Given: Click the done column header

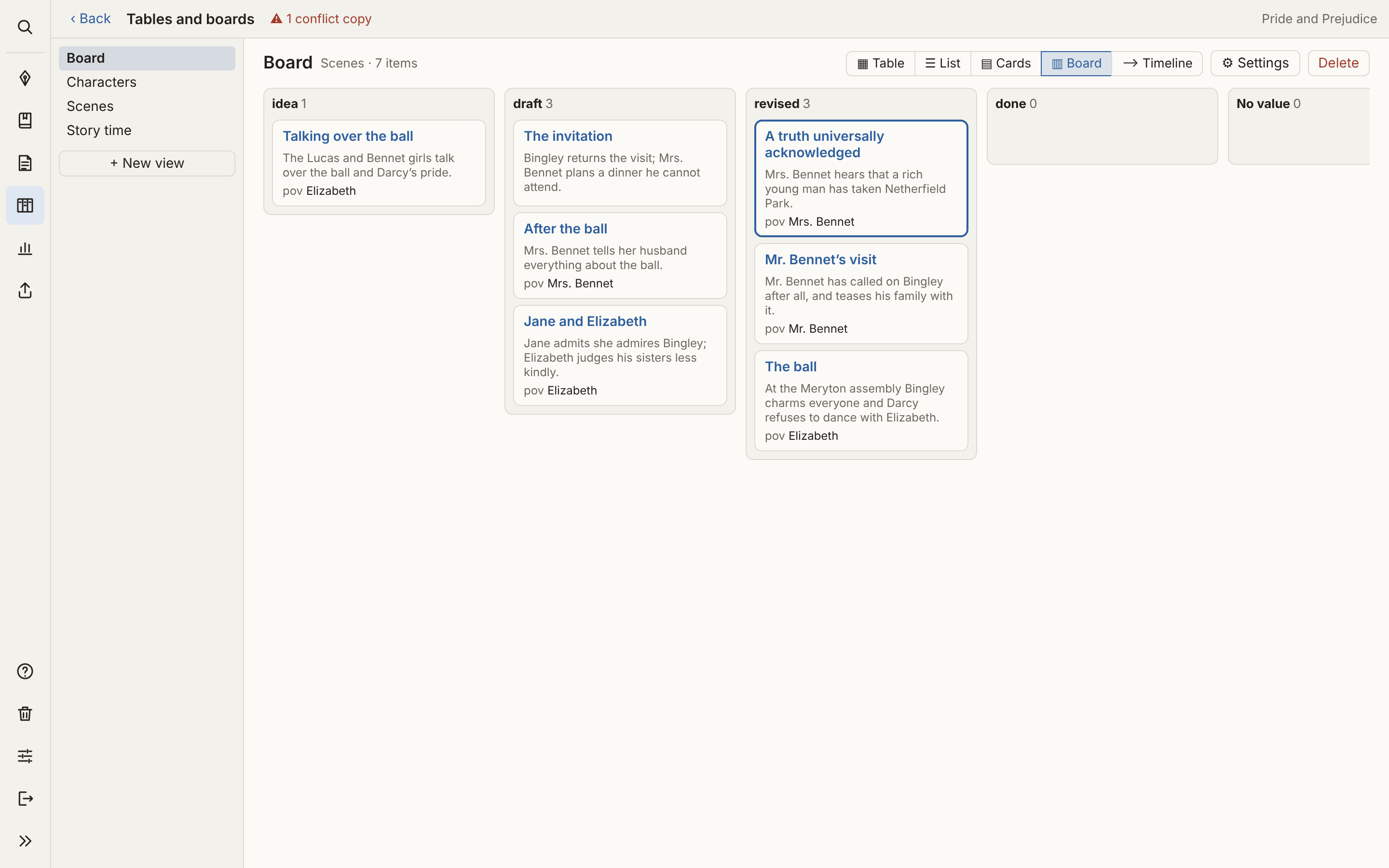Looking at the screenshot, I should coord(1016,104).
